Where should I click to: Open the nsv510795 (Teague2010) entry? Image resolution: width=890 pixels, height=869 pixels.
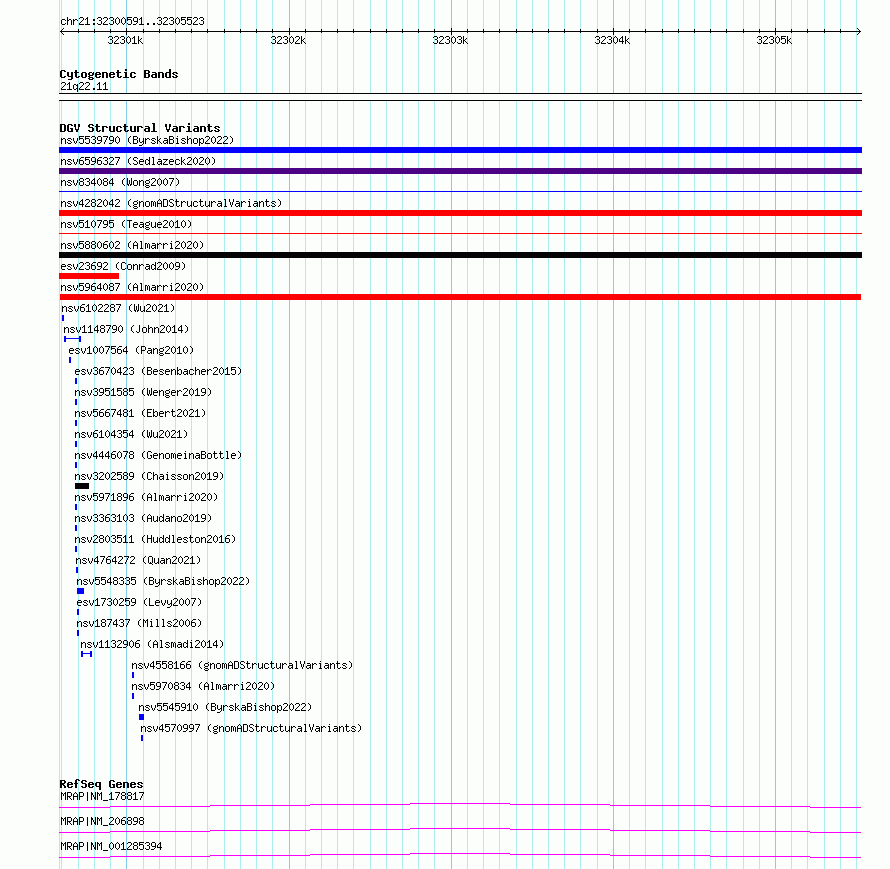[126, 224]
